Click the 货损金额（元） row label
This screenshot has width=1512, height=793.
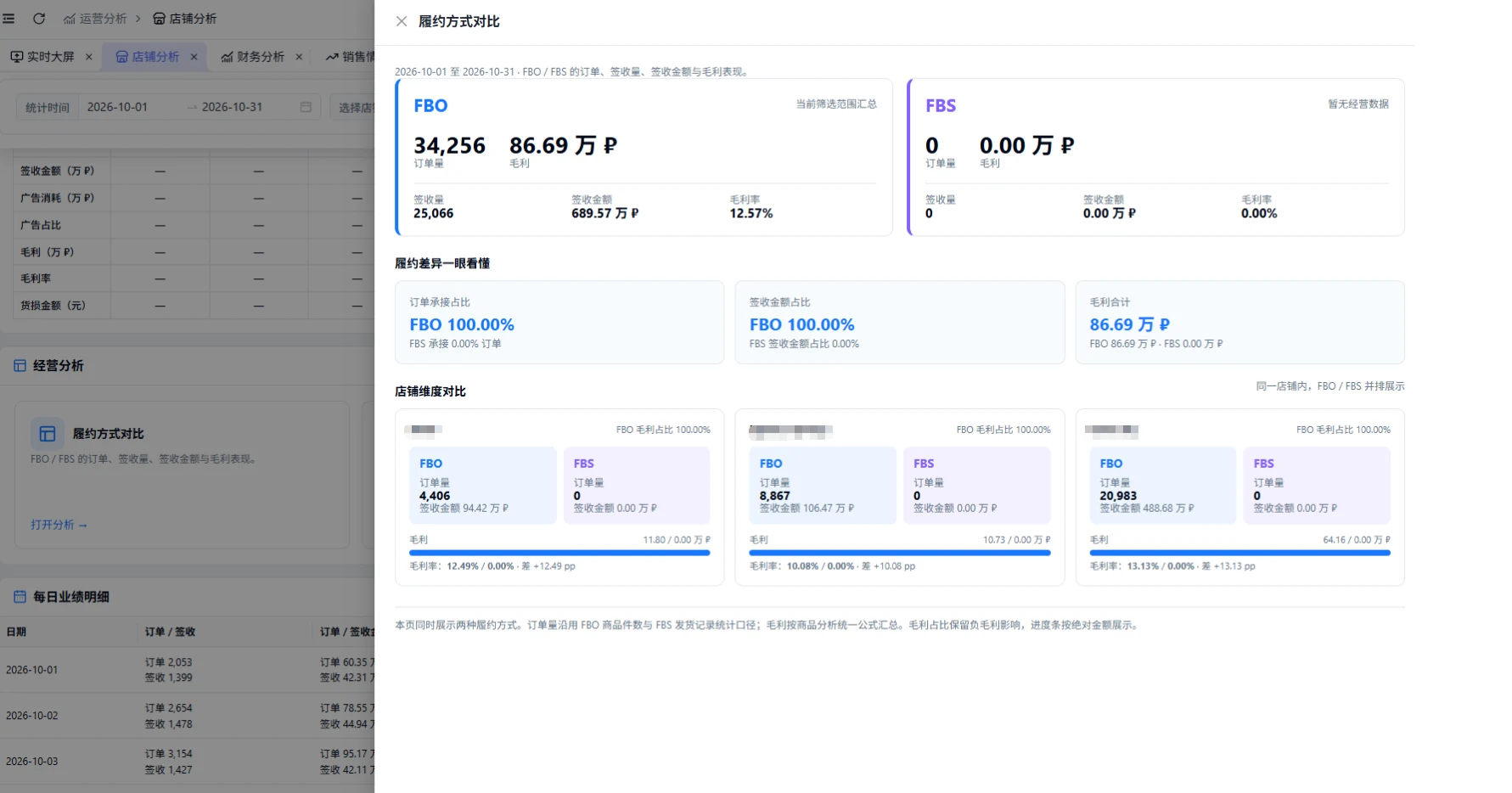(x=53, y=306)
